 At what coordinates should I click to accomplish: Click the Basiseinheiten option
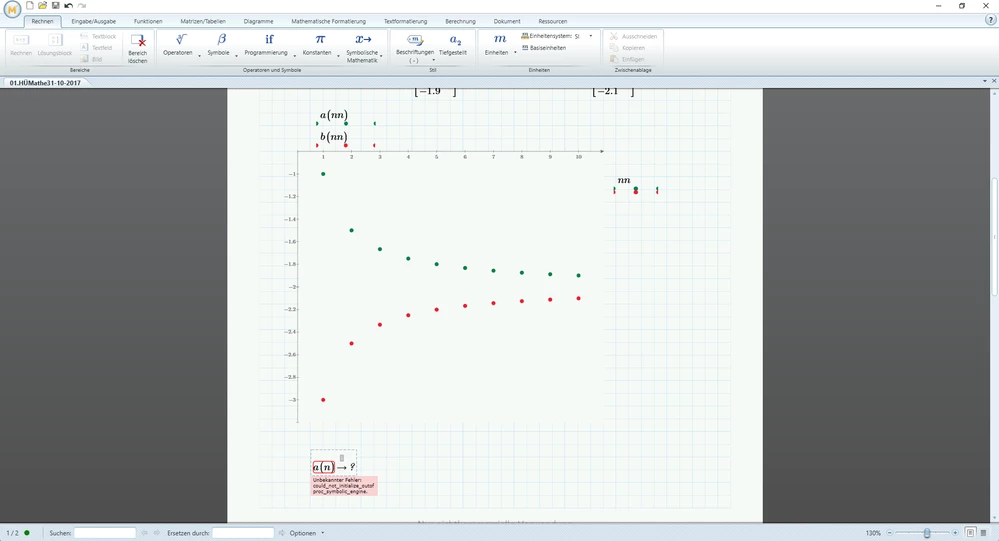tap(543, 48)
